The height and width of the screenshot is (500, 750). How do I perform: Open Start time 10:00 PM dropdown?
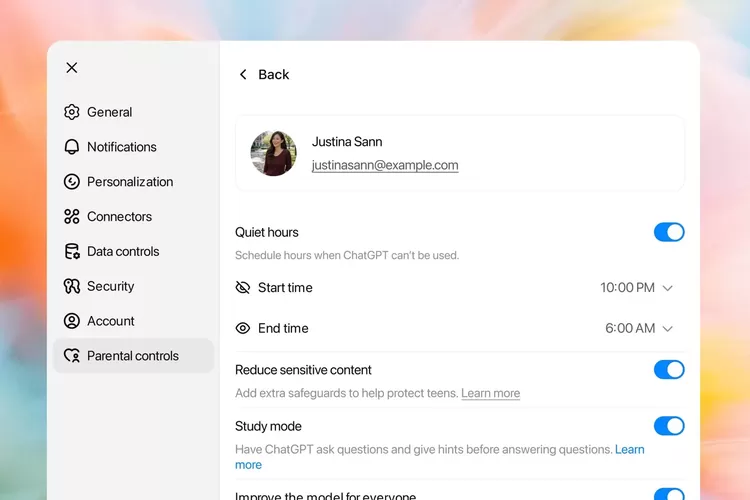(636, 288)
